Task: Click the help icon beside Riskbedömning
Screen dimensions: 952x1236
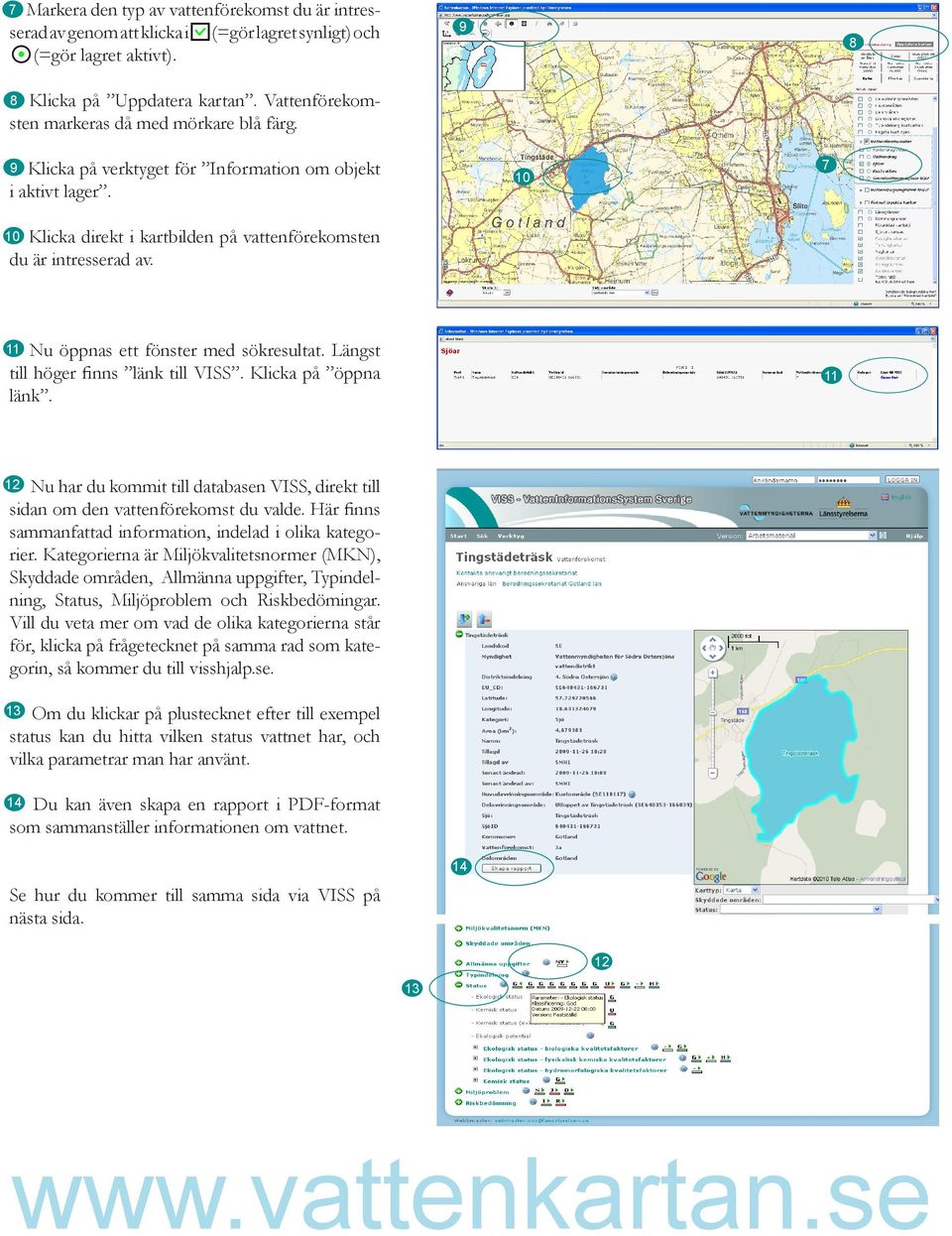Action: tap(533, 1102)
